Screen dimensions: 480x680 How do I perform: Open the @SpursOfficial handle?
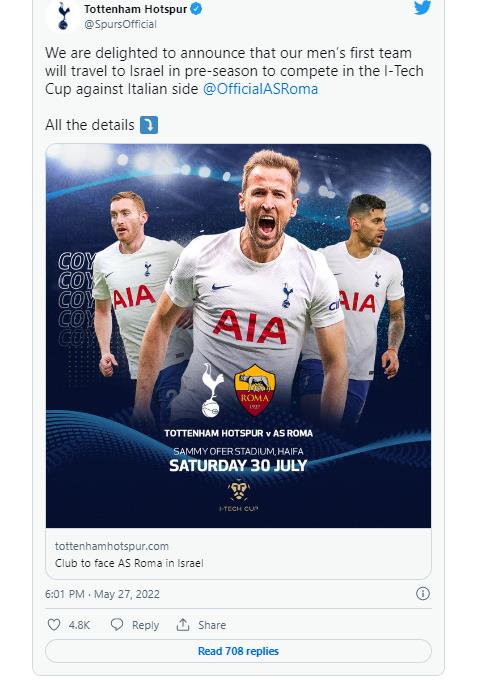click(x=121, y=24)
